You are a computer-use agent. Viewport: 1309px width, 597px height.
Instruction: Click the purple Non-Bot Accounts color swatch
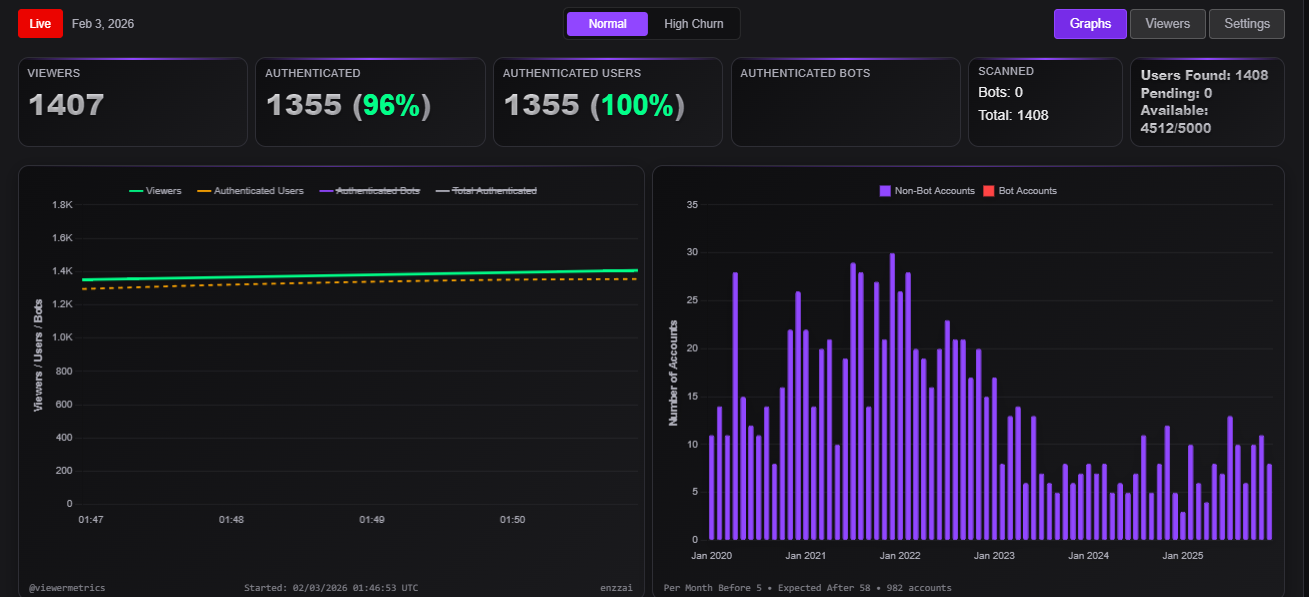tap(885, 190)
